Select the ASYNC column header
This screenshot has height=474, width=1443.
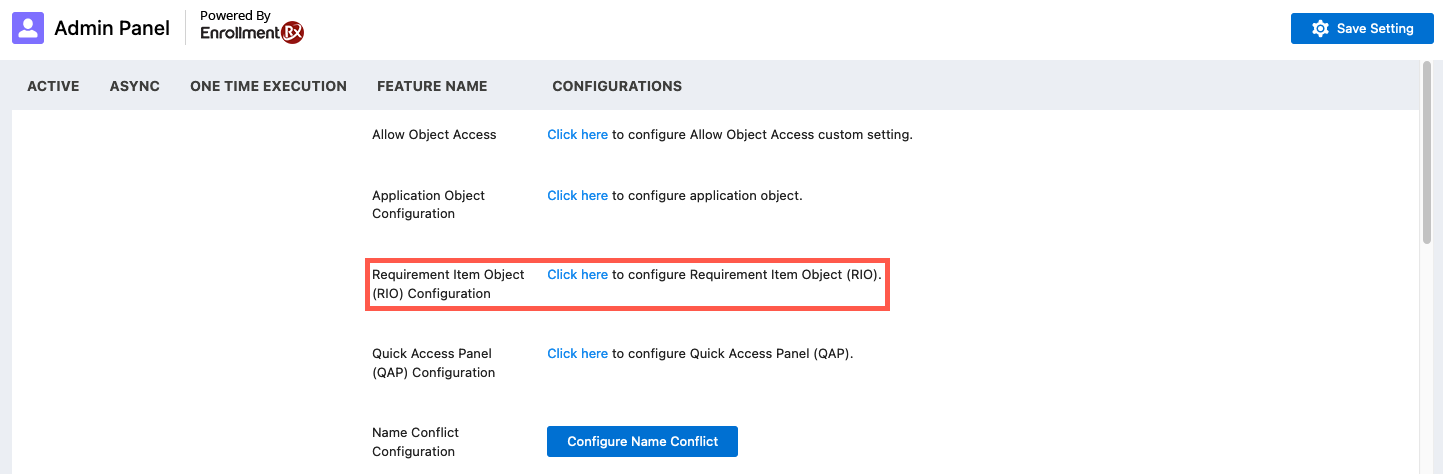135,86
